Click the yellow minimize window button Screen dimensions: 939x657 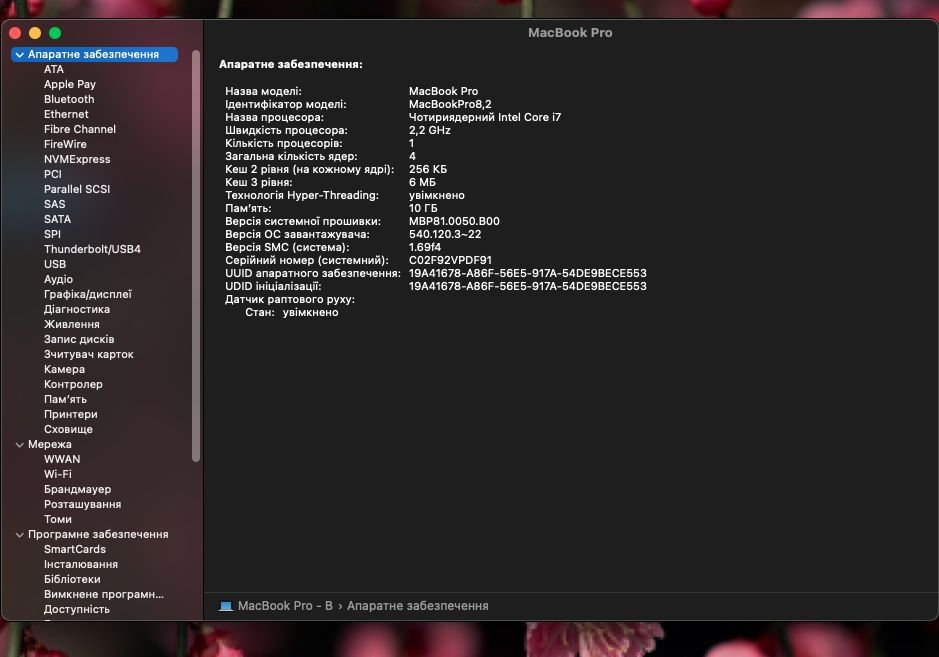[x=35, y=34]
